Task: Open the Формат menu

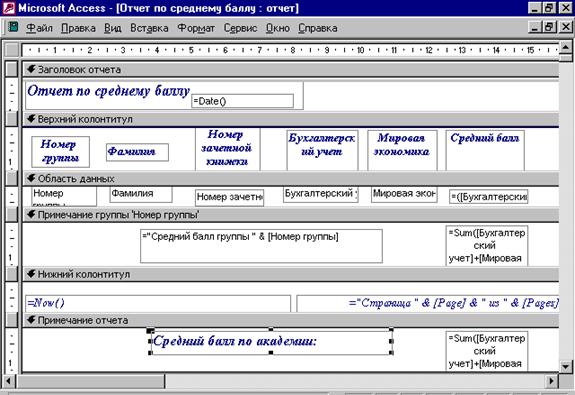Action: pyautogui.click(x=196, y=28)
